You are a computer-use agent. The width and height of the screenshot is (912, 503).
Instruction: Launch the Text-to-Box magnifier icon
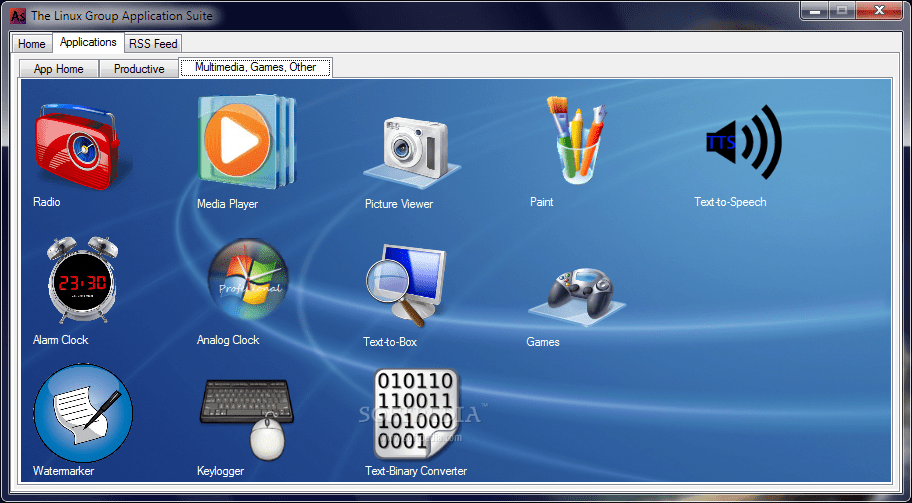[406, 286]
